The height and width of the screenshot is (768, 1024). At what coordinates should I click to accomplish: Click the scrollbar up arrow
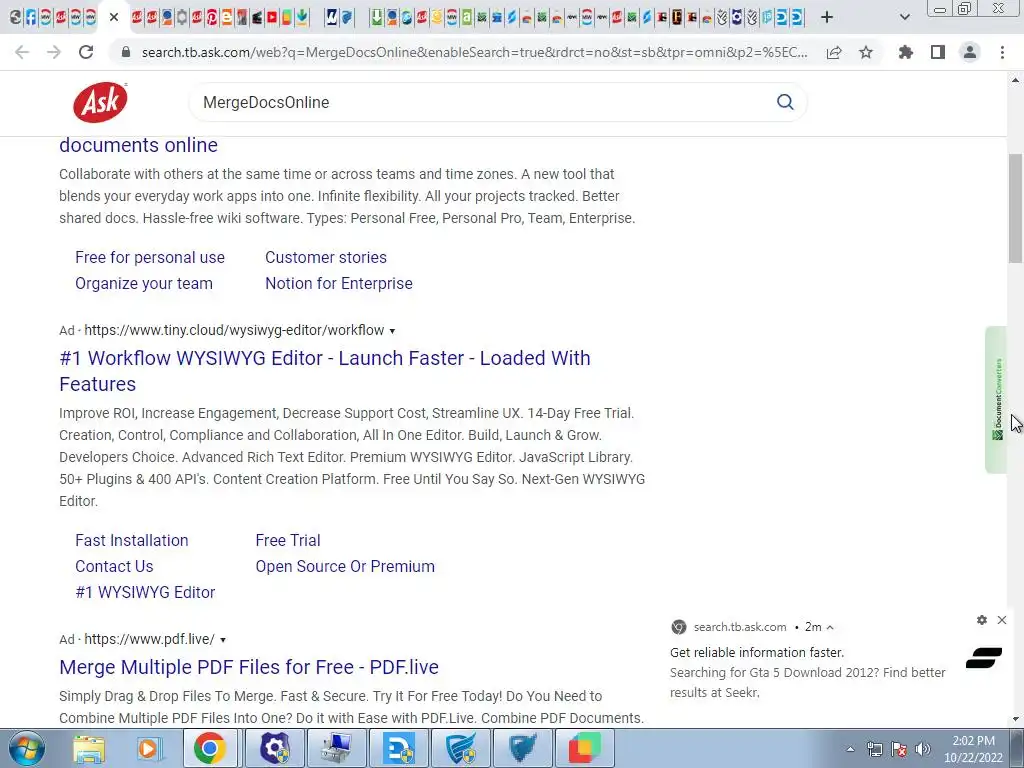coord(1015,80)
